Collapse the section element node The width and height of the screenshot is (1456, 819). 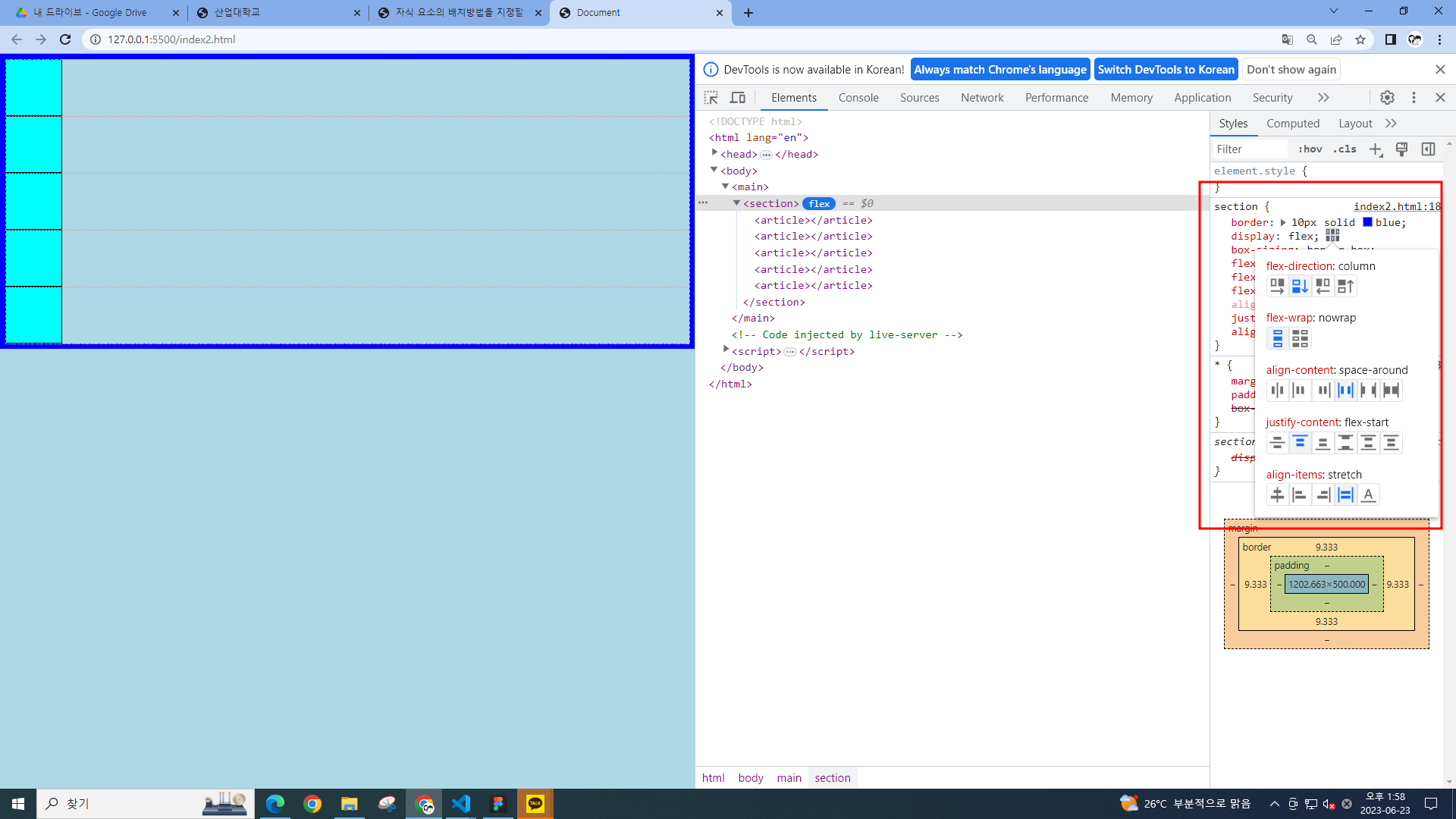point(736,203)
